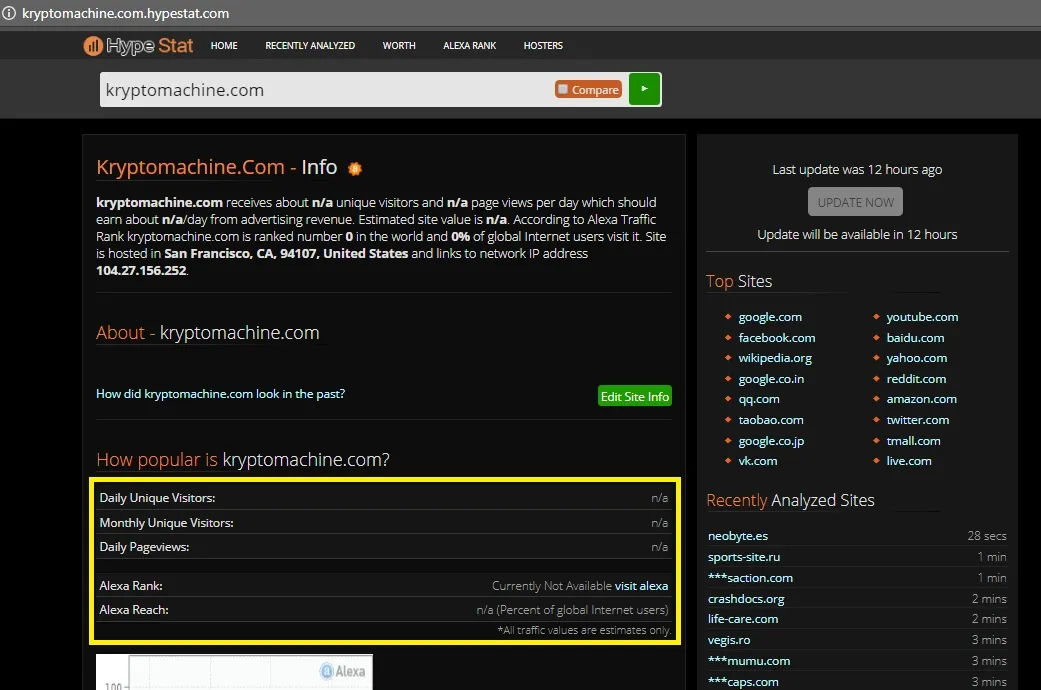Click the 'Last update was 12 hours ago' text
Image resolution: width=1041 pixels, height=690 pixels.
pyautogui.click(x=857, y=170)
